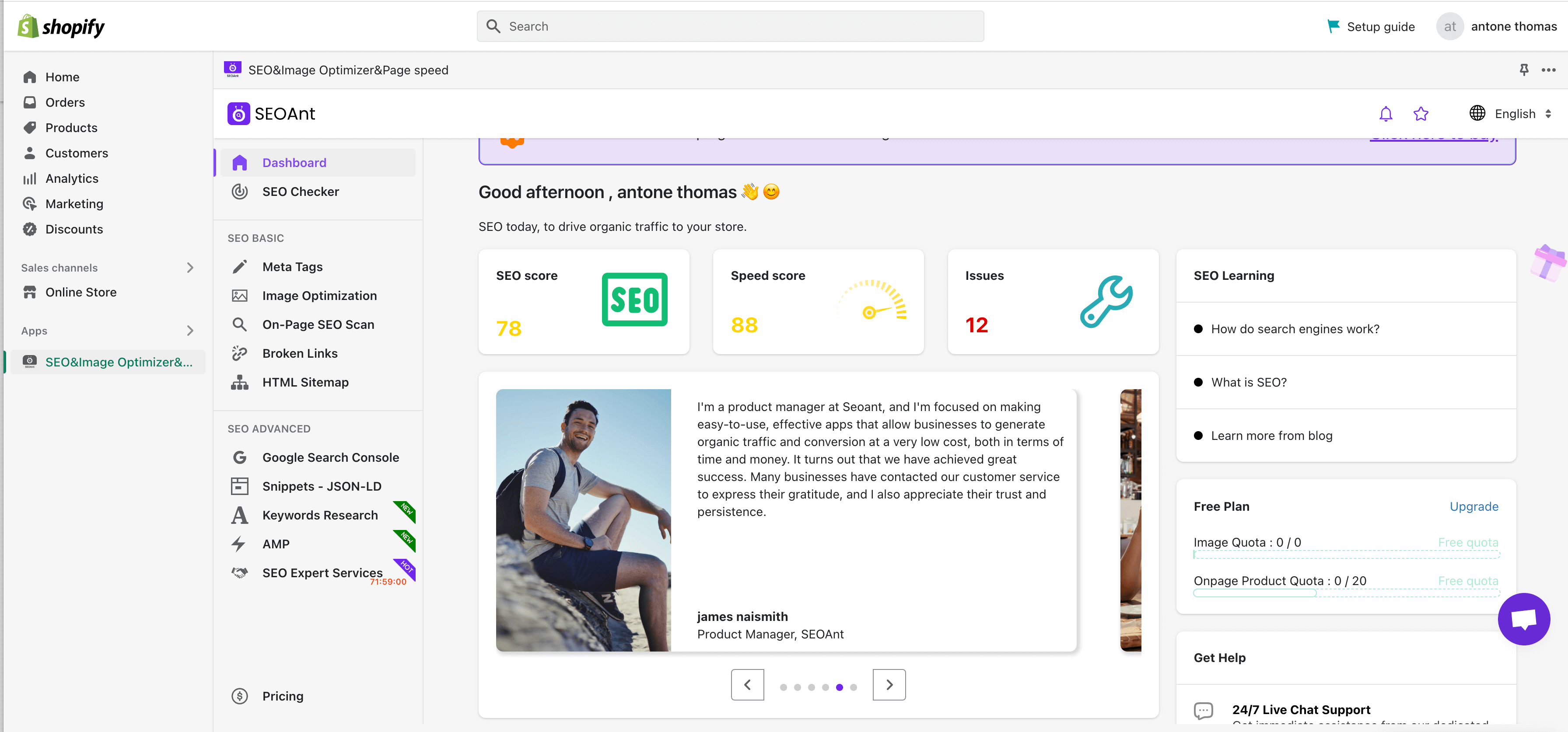1568x732 pixels.
Task: Click Image Quota Free quota link
Action: [x=1467, y=542]
